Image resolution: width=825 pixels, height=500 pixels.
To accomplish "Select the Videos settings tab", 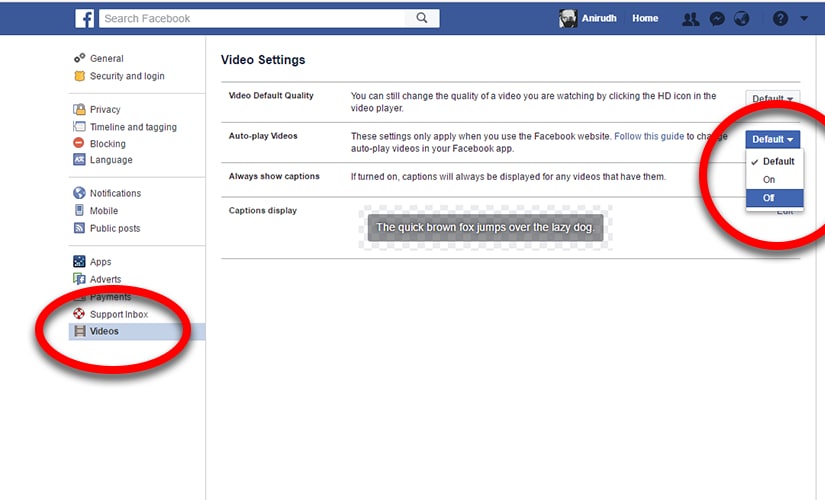I will click(x=137, y=331).
